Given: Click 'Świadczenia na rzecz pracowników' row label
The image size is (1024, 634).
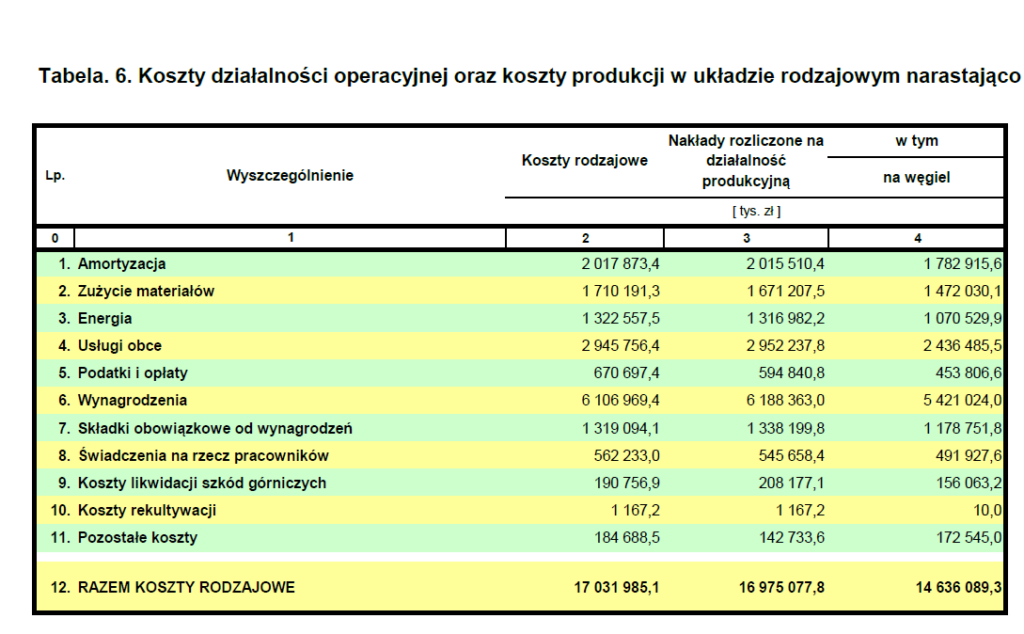Looking at the screenshot, I should [203, 456].
